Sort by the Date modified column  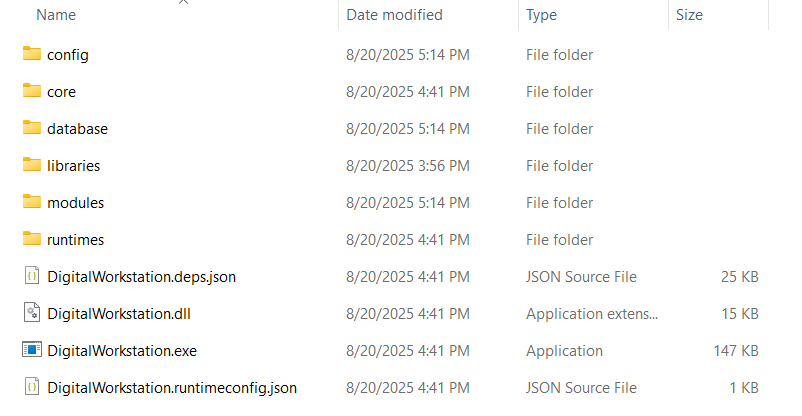tap(394, 15)
